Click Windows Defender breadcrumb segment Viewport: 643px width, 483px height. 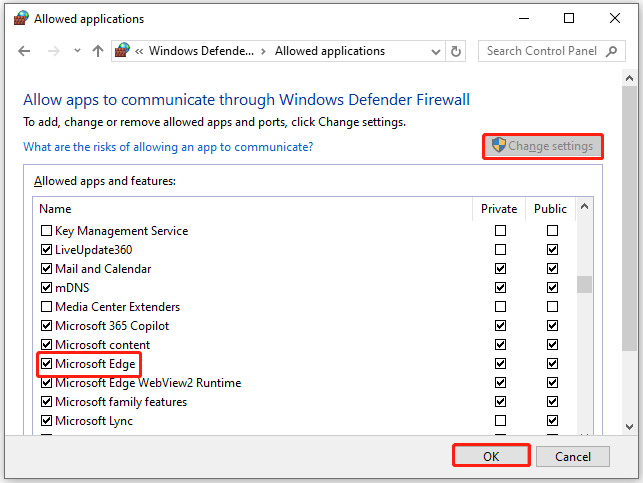(201, 51)
